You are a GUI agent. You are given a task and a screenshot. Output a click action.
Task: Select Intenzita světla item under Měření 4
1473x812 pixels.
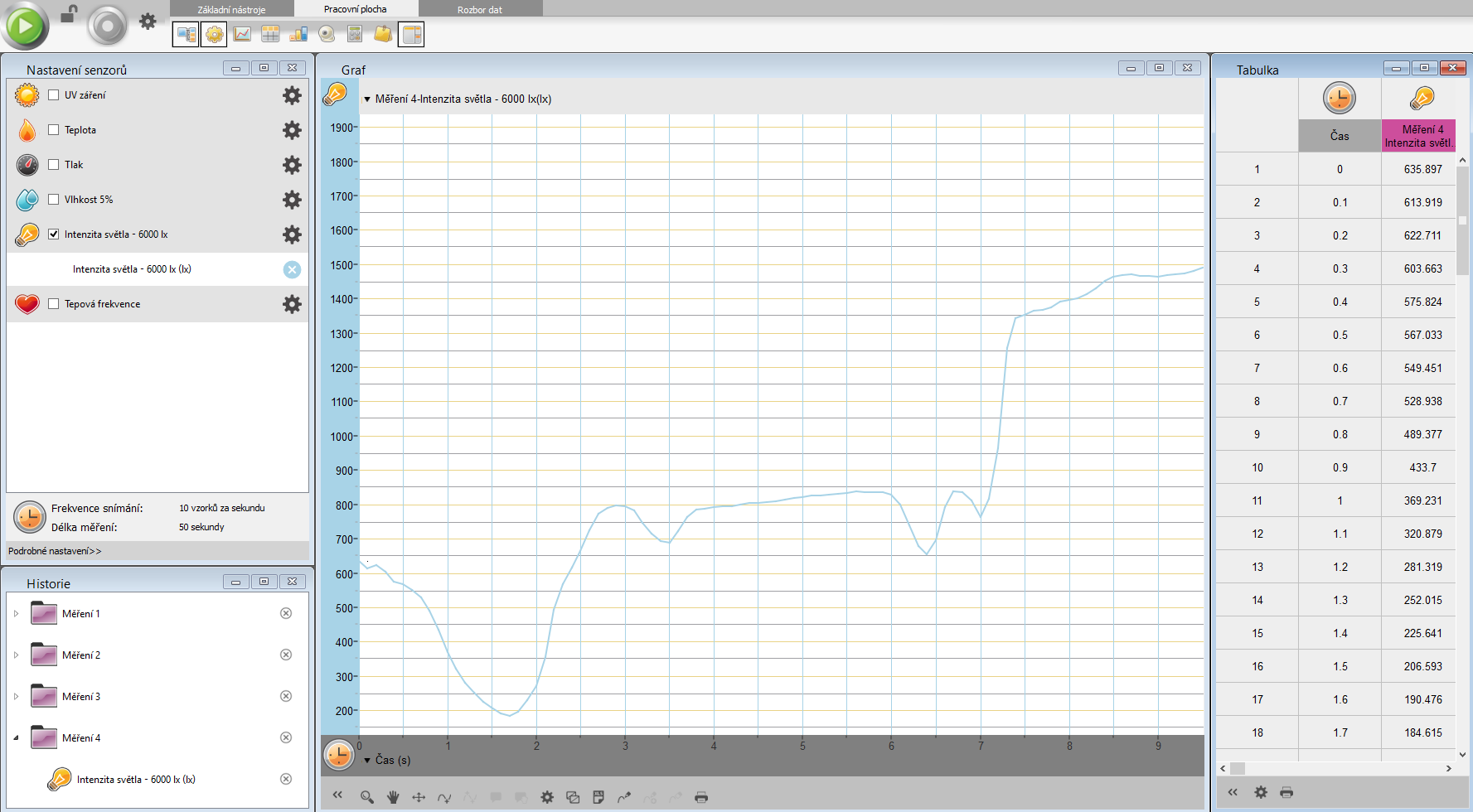click(x=136, y=780)
